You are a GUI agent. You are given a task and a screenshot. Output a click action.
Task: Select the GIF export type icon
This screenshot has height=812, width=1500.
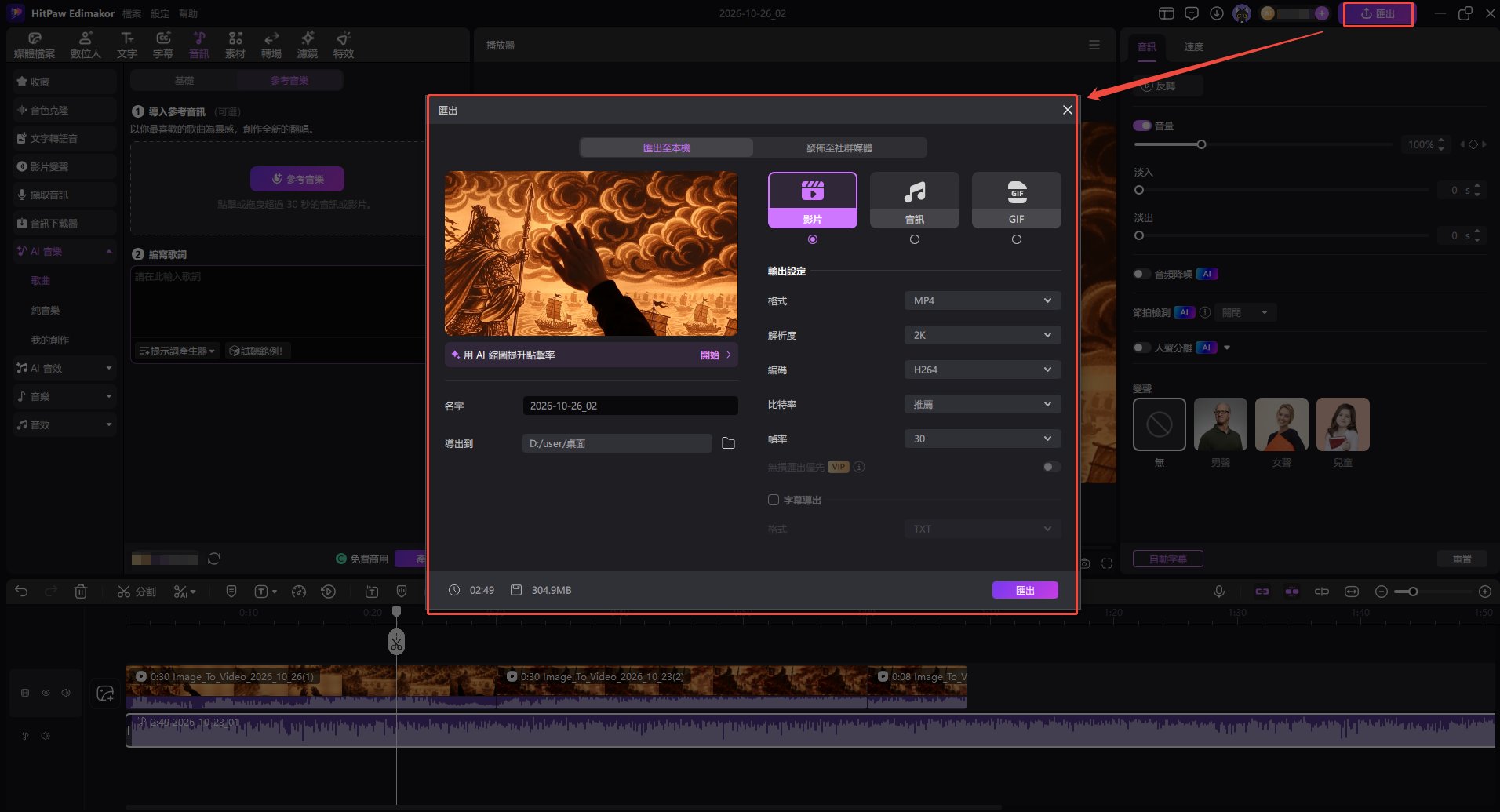(x=1016, y=200)
